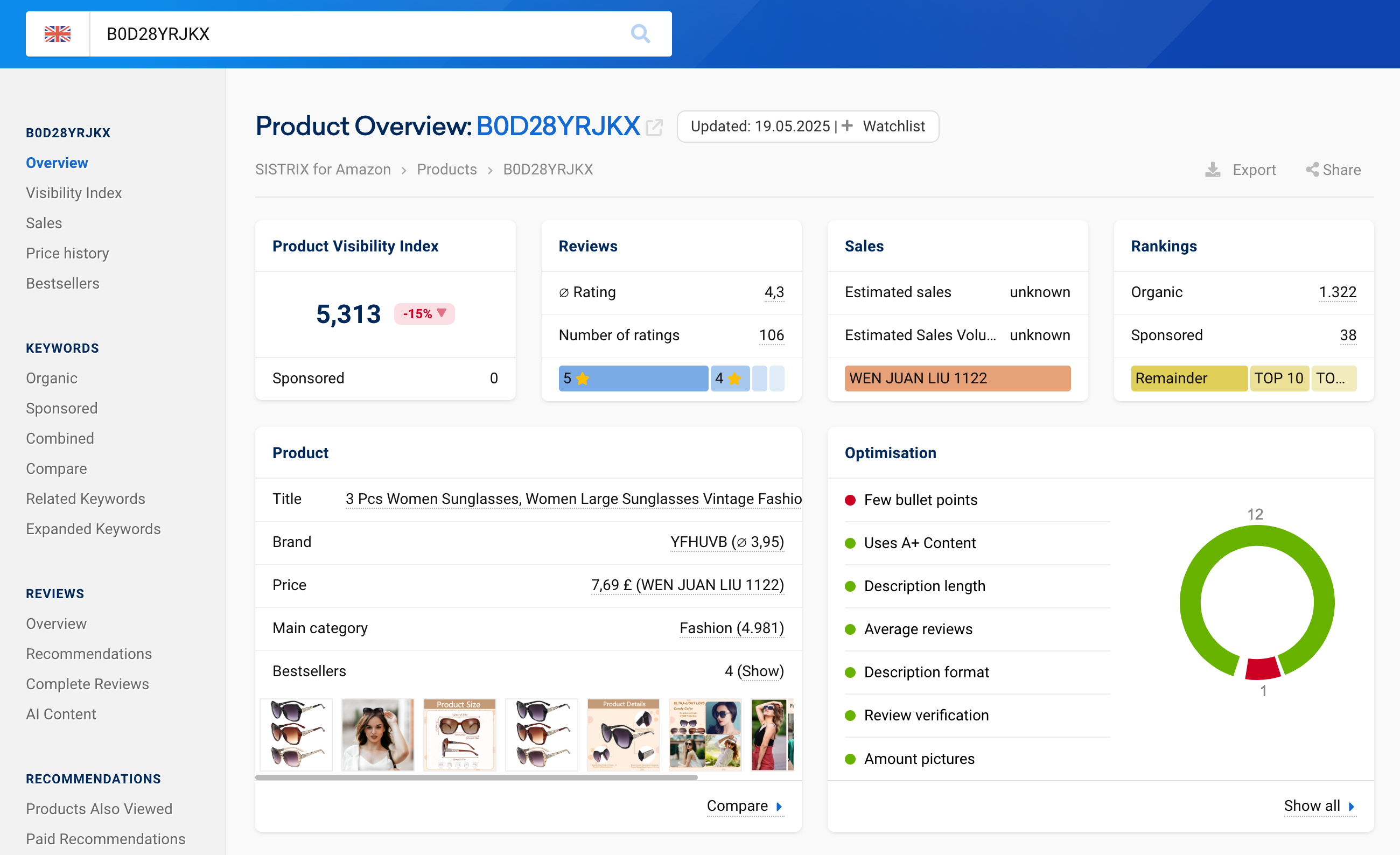1400x855 pixels.
Task: Open AI Content sidebar item
Action: 61,714
